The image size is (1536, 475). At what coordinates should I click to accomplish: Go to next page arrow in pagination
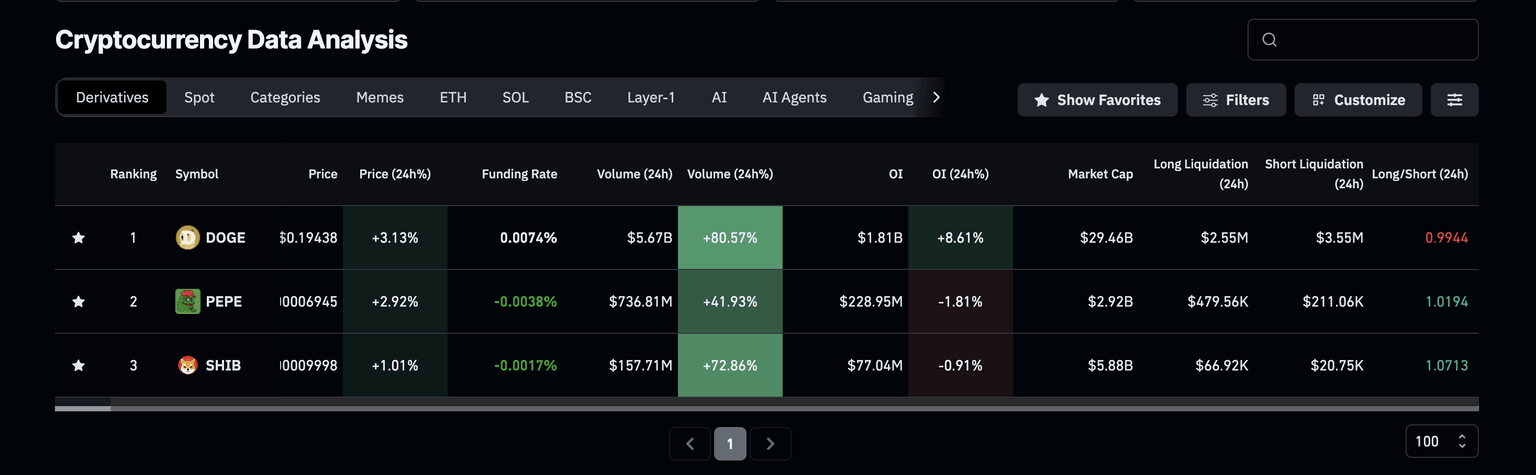[x=770, y=444]
